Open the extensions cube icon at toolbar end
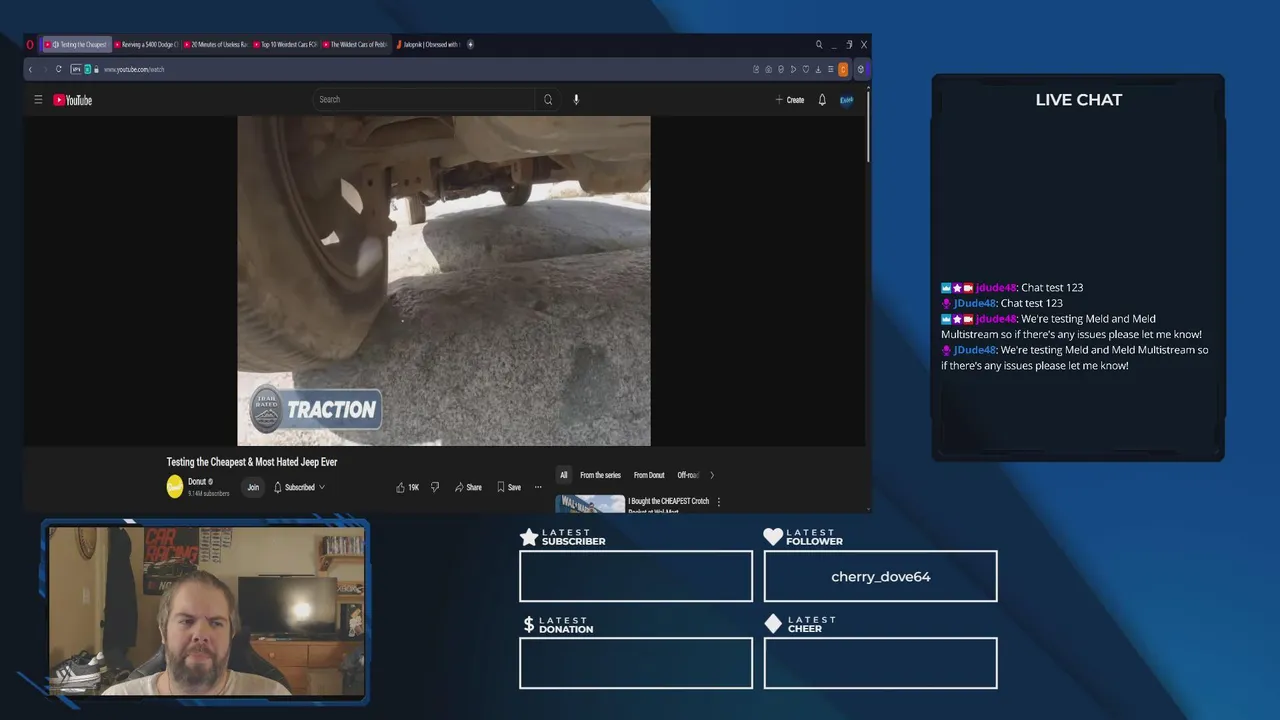The image size is (1280, 720). pos(860,69)
